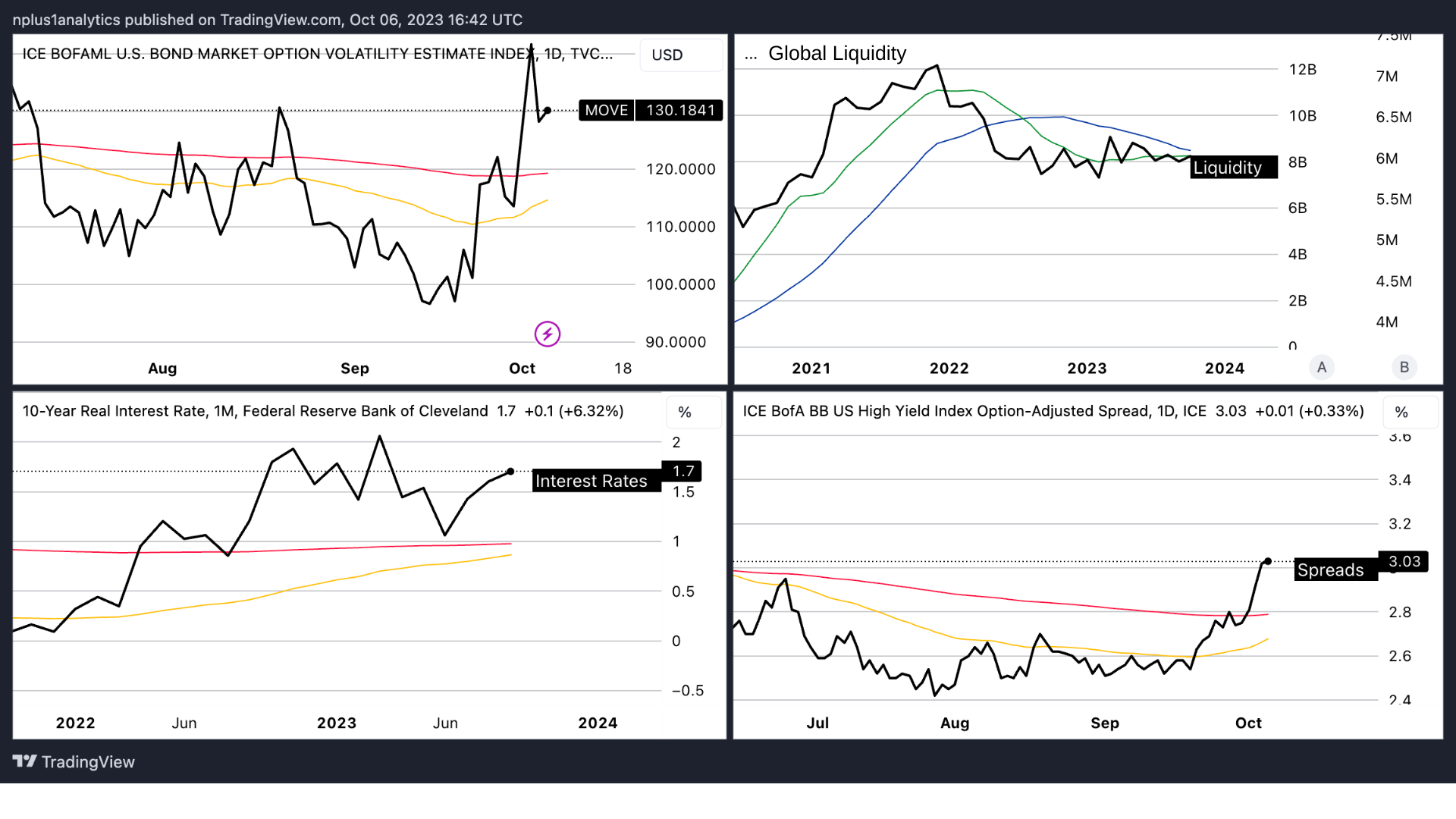Click the Oct label on MOVE time axis
This screenshot has height=819, width=1456.
522,369
